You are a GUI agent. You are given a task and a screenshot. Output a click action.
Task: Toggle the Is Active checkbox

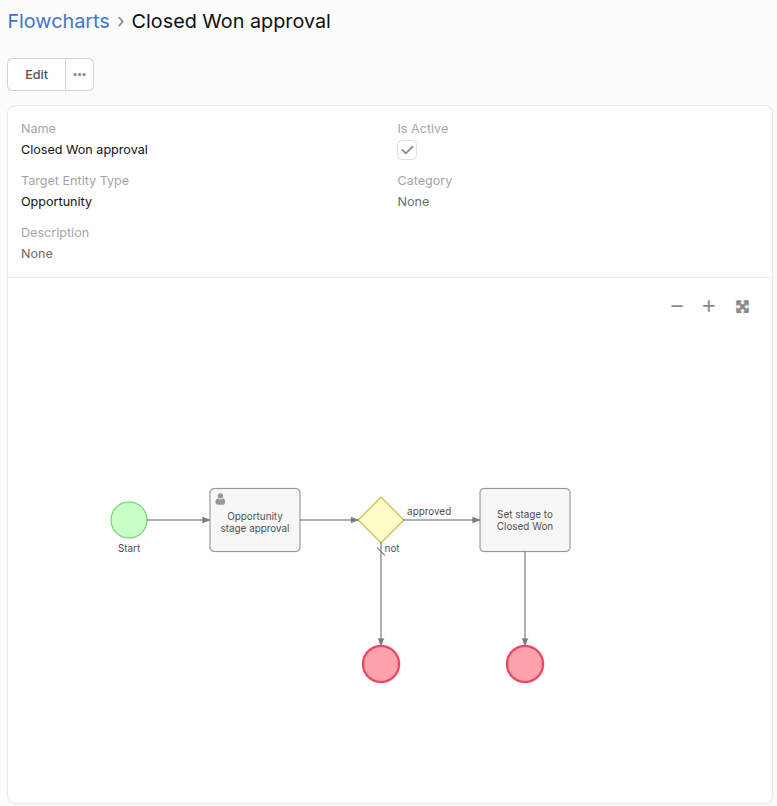407,150
